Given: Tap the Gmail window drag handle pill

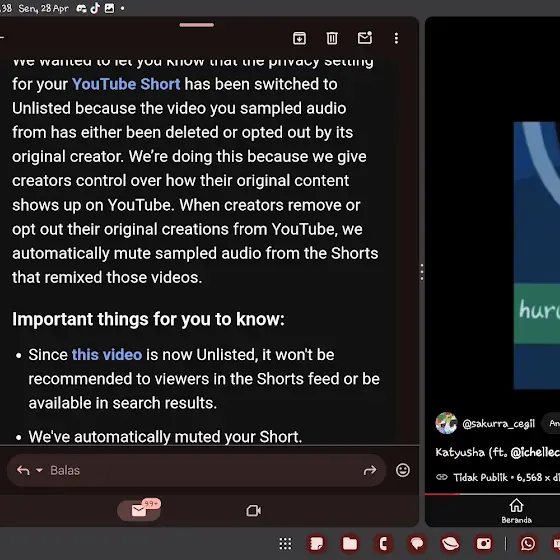Looking at the screenshot, I should coord(197,25).
